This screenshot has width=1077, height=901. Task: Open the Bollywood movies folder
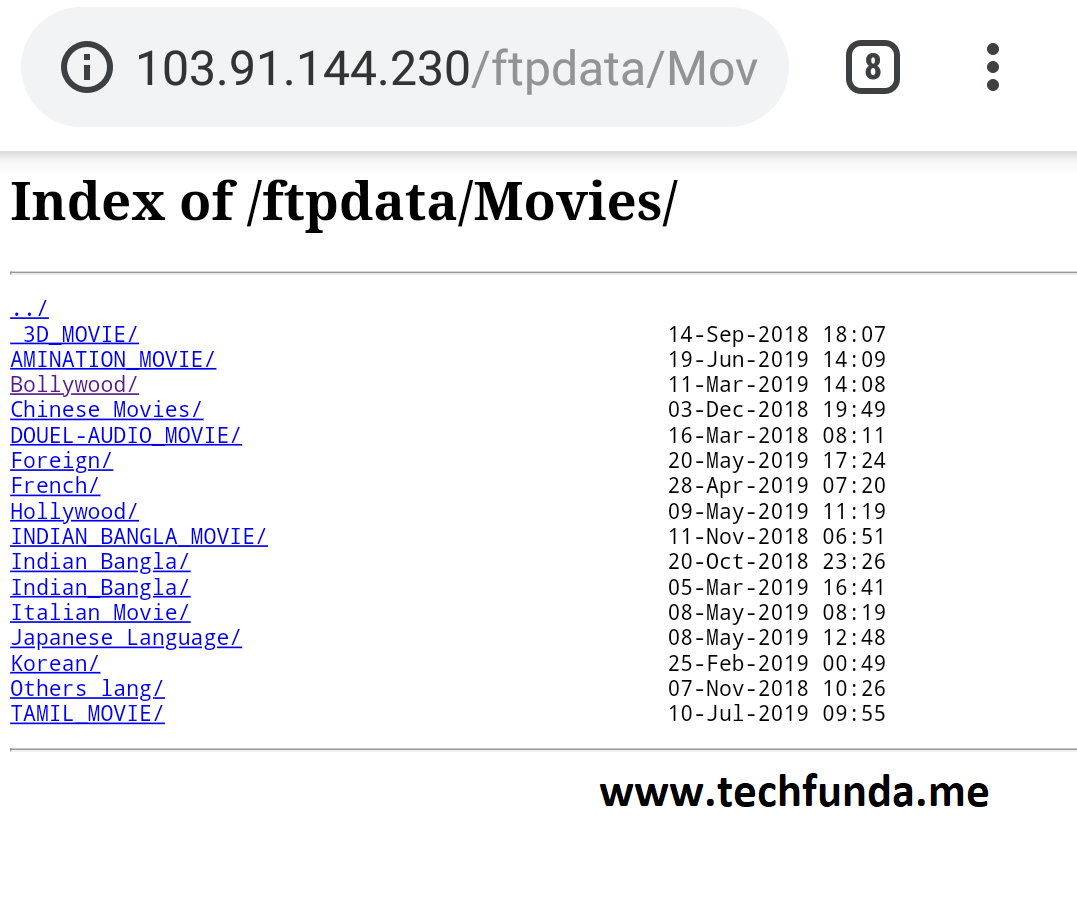click(x=74, y=384)
